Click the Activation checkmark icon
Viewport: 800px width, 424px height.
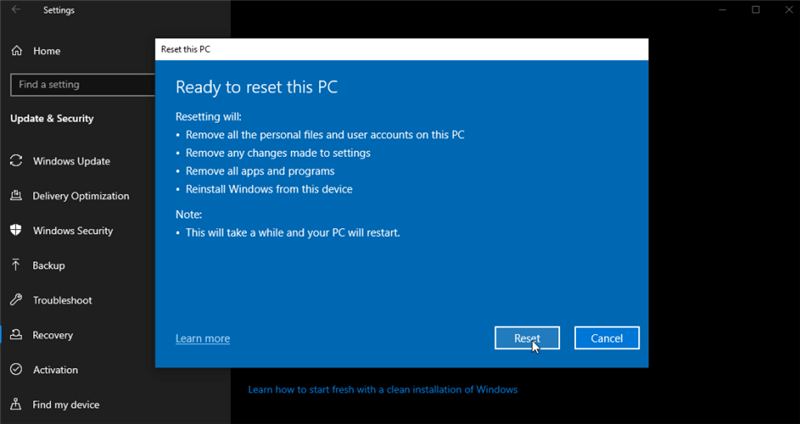point(16,369)
